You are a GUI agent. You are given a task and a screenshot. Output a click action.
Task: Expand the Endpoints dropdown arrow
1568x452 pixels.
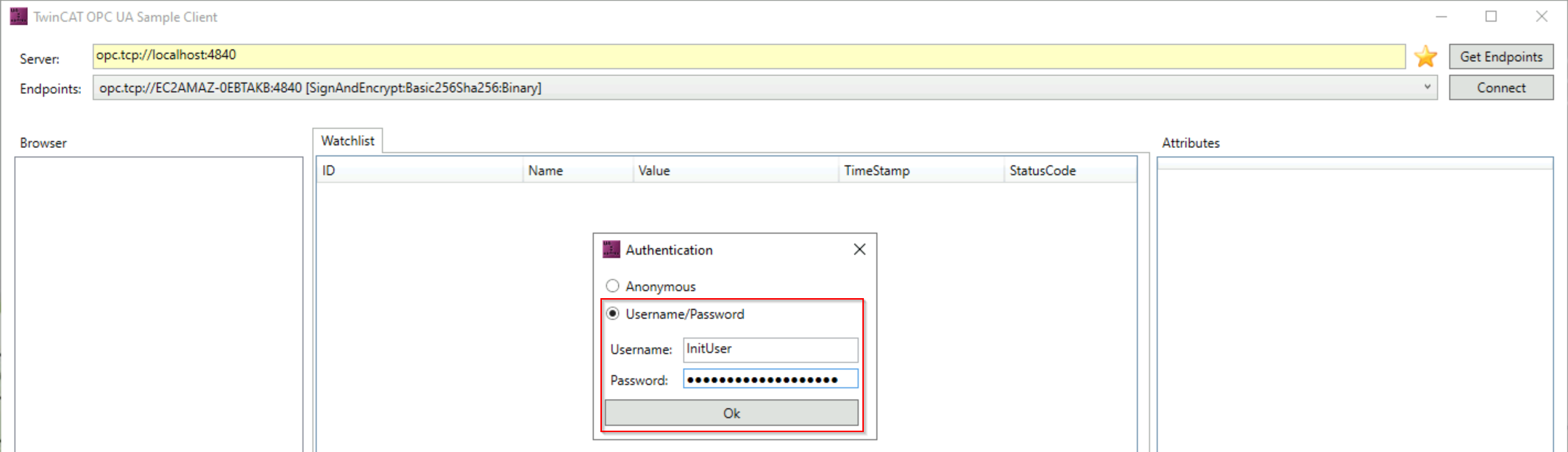pos(1427,87)
